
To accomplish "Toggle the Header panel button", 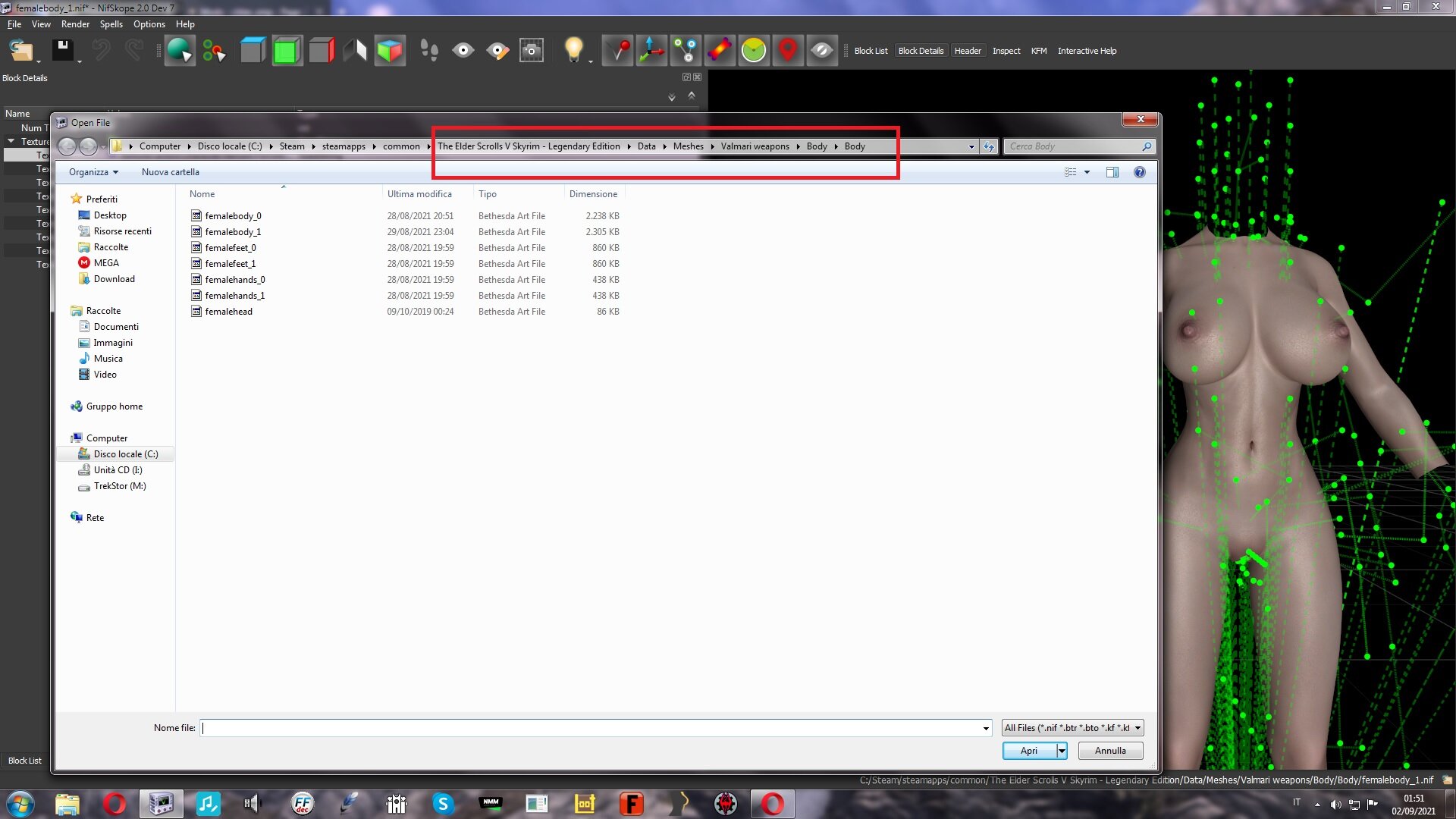I will coord(968,51).
